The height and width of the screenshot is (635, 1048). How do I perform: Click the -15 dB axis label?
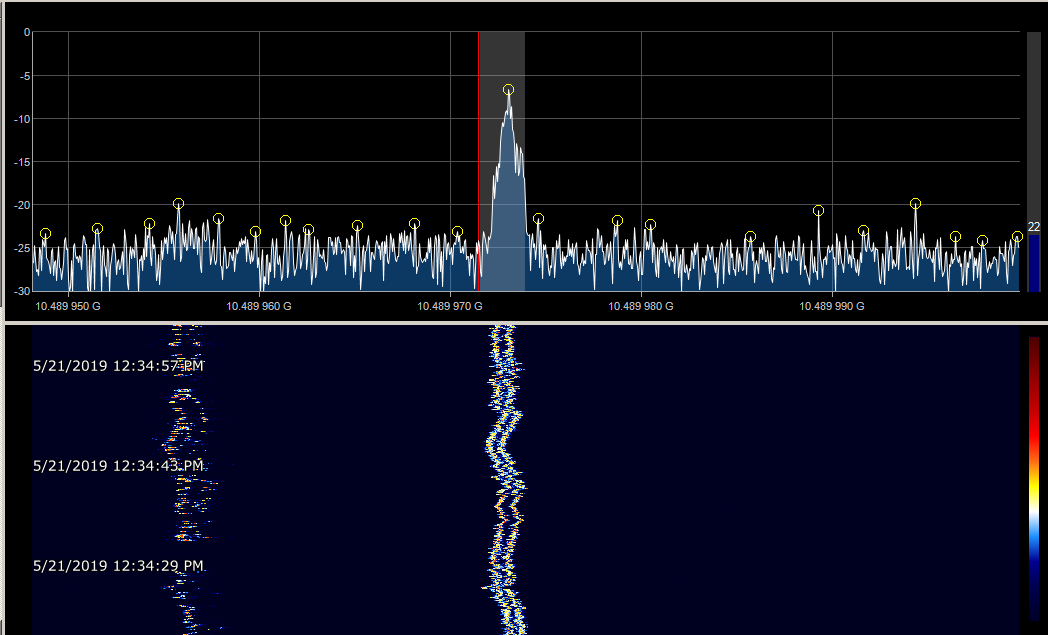click(23, 162)
